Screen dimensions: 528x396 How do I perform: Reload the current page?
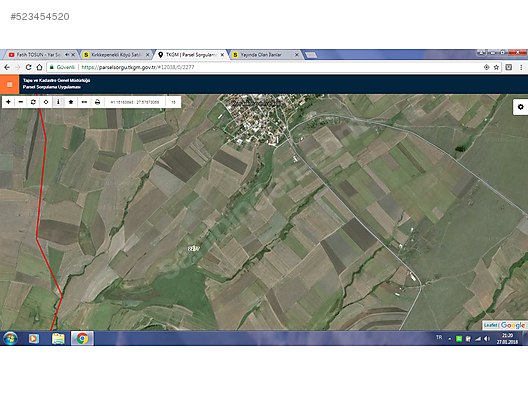point(28,67)
